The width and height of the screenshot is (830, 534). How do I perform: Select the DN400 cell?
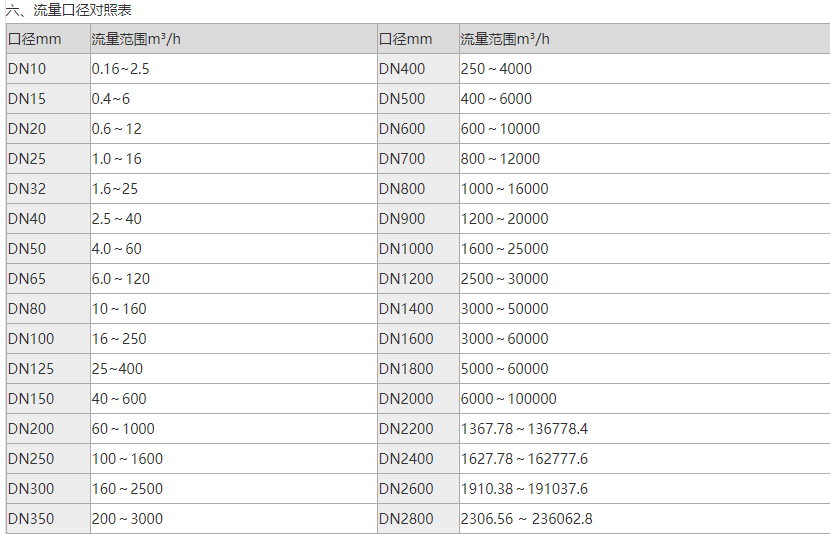point(402,69)
